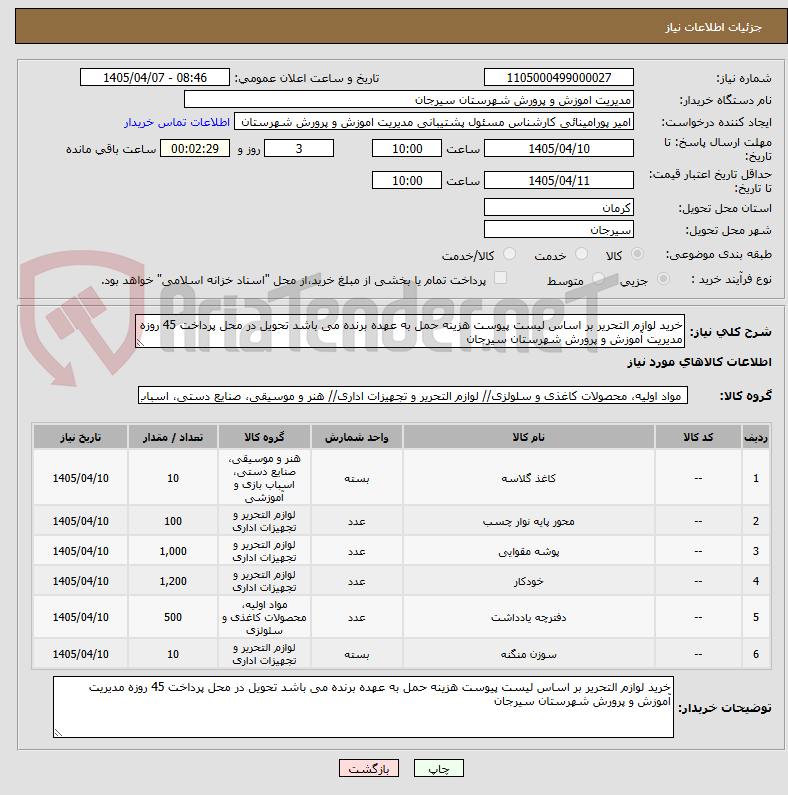Viewport: 788px width, 795px height.
Task: Select the کالا radio button
Action: [637, 254]
